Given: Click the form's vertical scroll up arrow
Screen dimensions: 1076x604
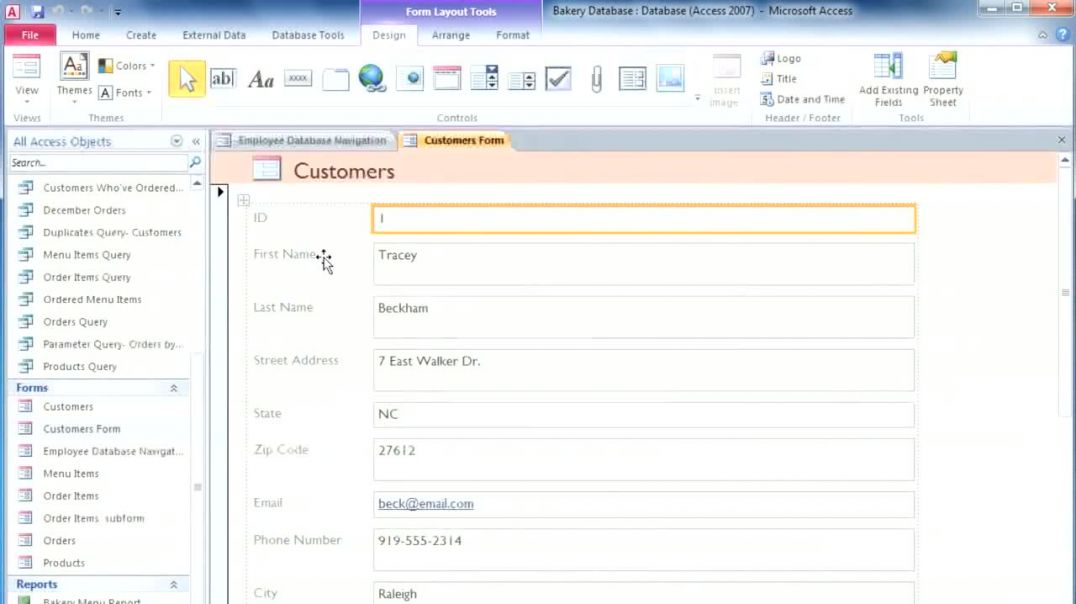Looking at the screenshot, I should pos(1065,161).
